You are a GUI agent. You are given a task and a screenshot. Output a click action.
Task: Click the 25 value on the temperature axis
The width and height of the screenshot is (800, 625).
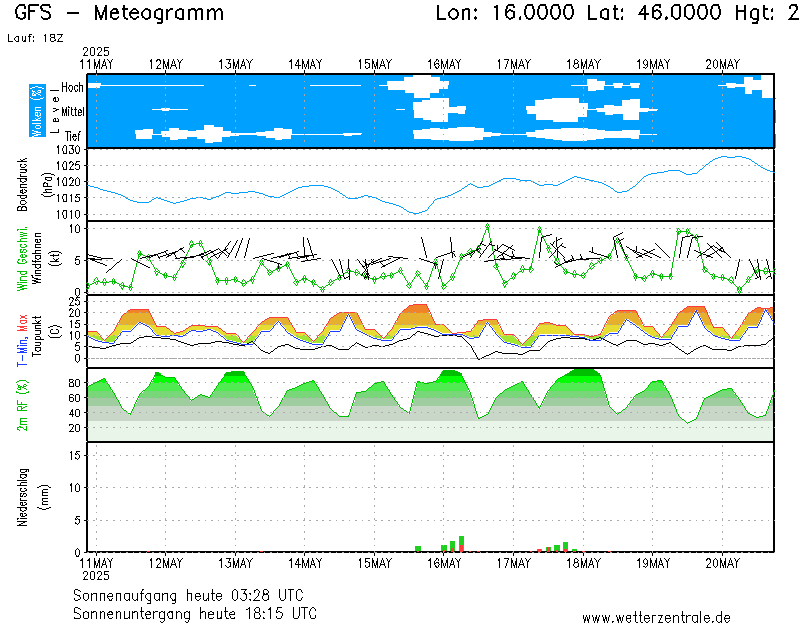75,302
